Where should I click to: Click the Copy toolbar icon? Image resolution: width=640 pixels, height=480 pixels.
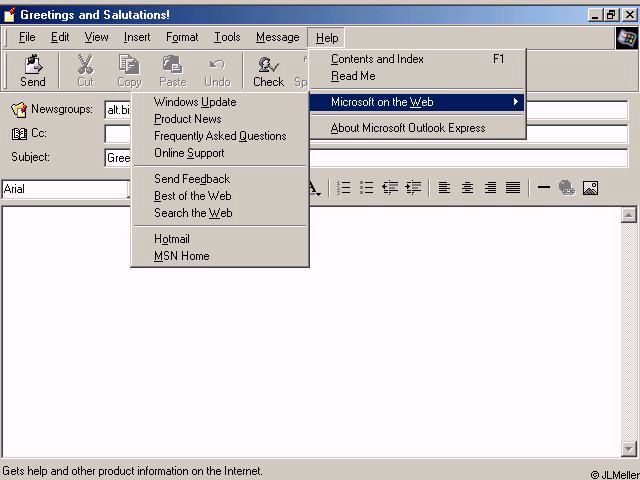coord(129,64)
